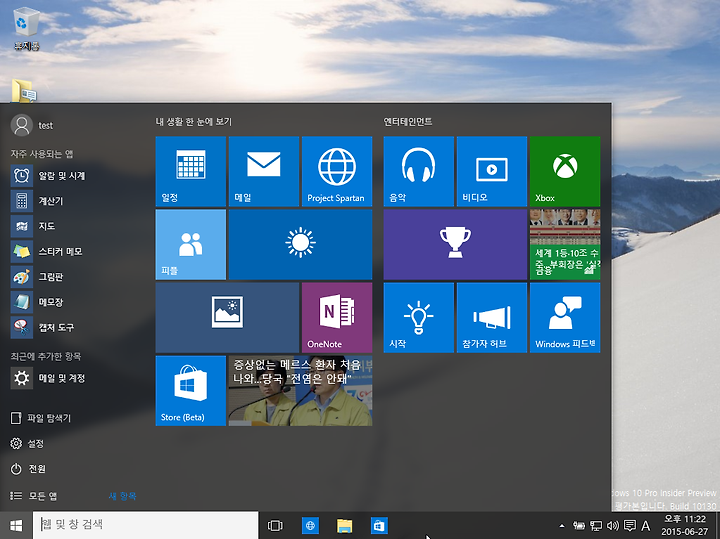Click the volume speaker tray icon
720x539 pixels.
coord(613,526)
